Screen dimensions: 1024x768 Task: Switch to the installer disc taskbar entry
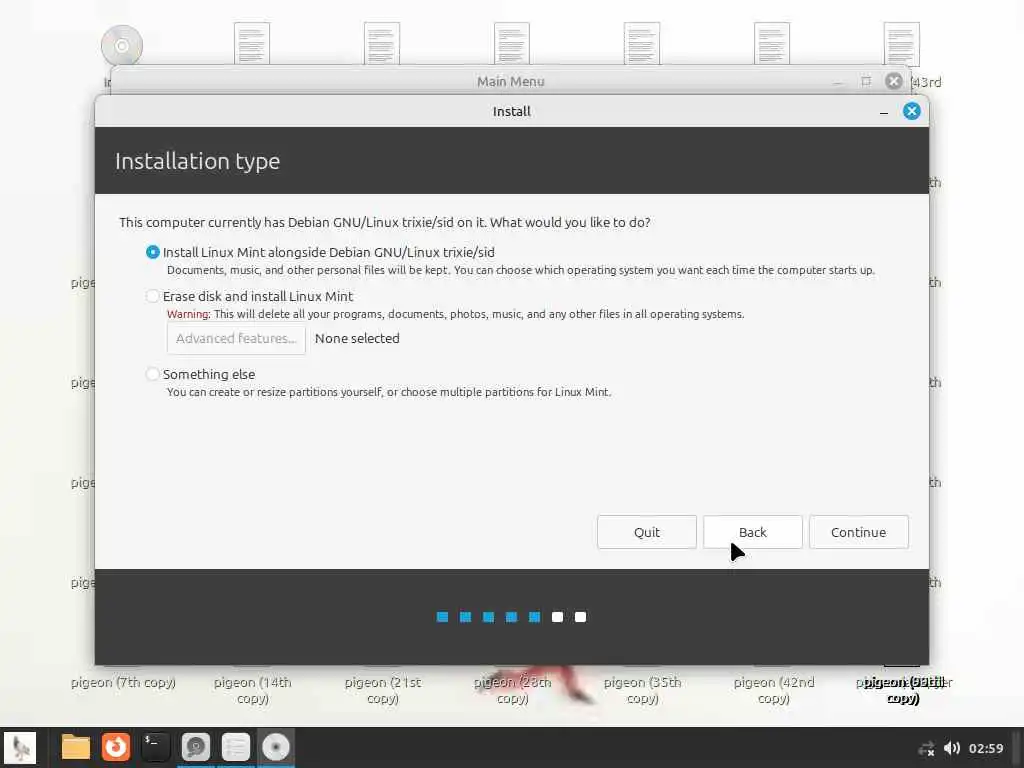[276, 747]
